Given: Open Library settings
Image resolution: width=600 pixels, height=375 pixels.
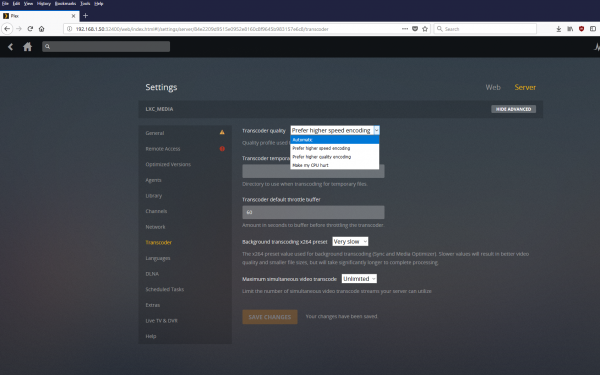Looking at the screenshot, I should (x=153, y=196).
